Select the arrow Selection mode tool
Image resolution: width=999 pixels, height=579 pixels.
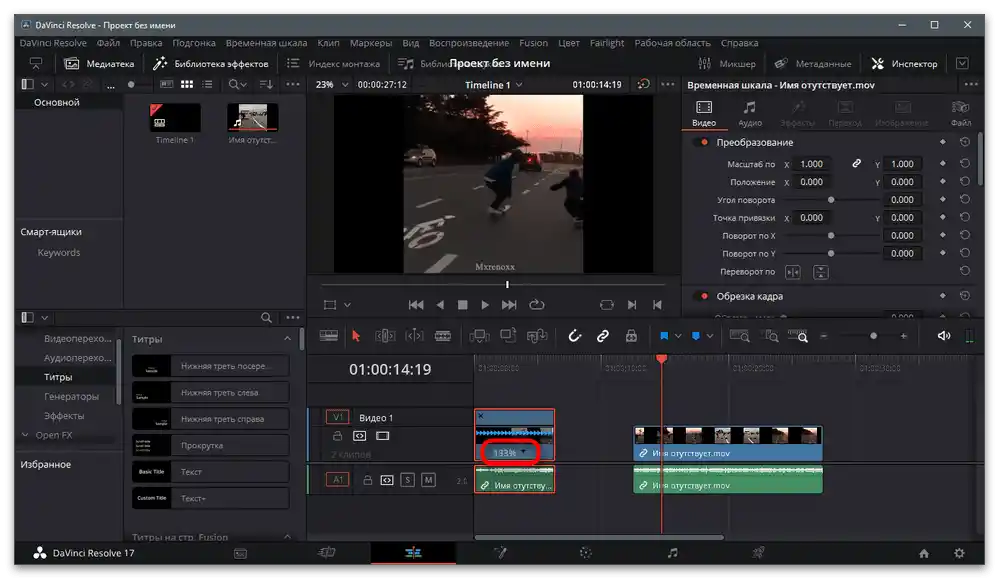click(356, 336)
